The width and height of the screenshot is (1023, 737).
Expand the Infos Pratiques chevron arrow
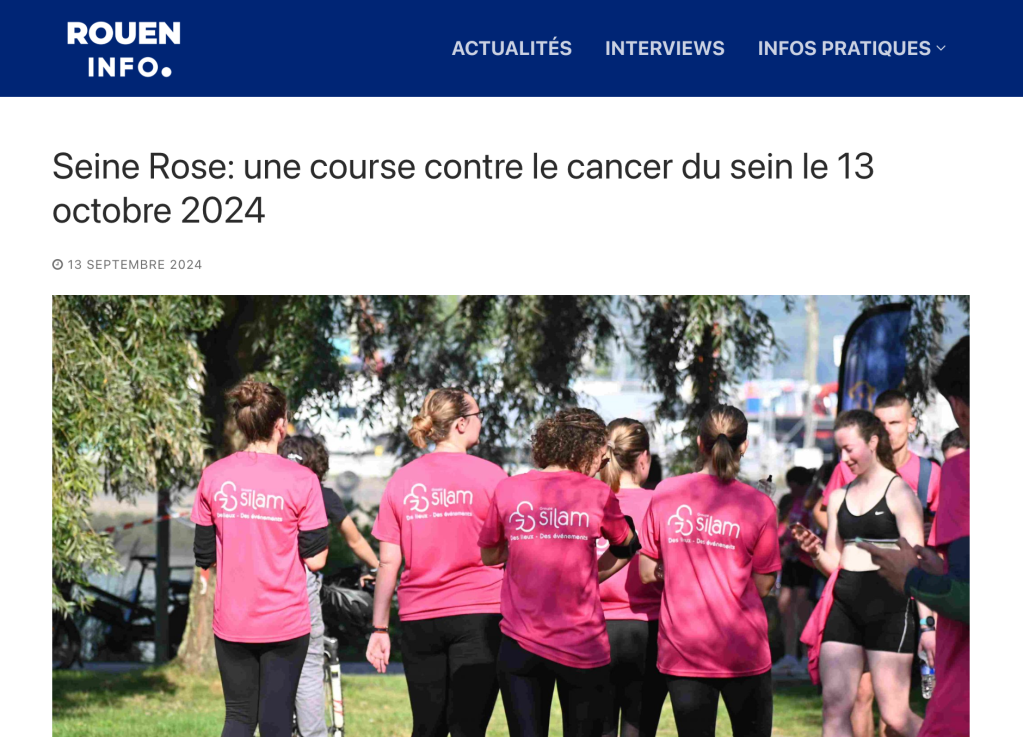point(941,48)
